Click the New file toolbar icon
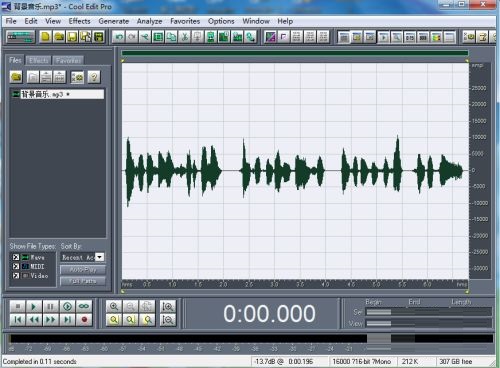Screen dimensions: 500x368 [x=45, y=37]
